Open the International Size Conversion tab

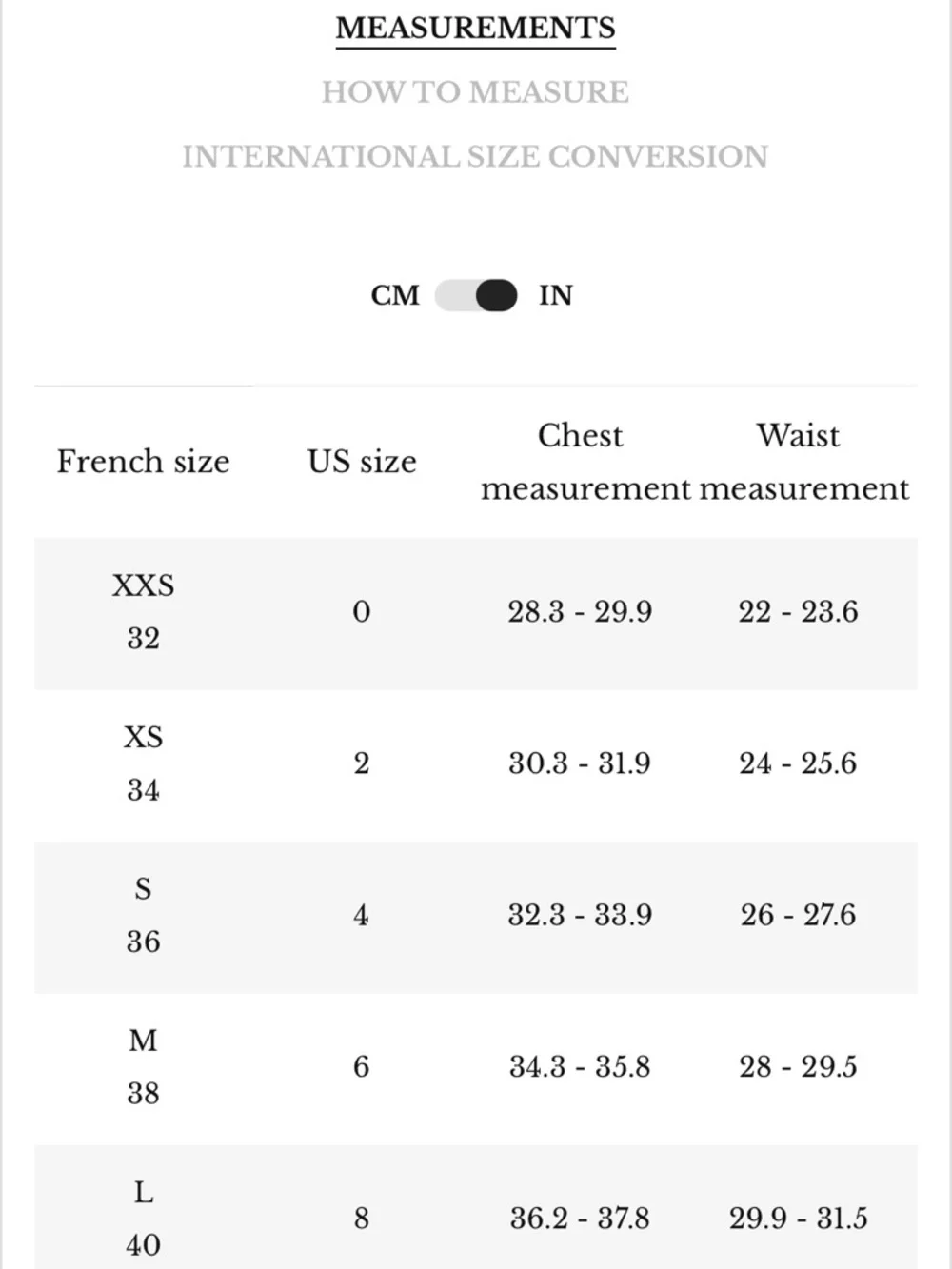click(x=475, y=156)
